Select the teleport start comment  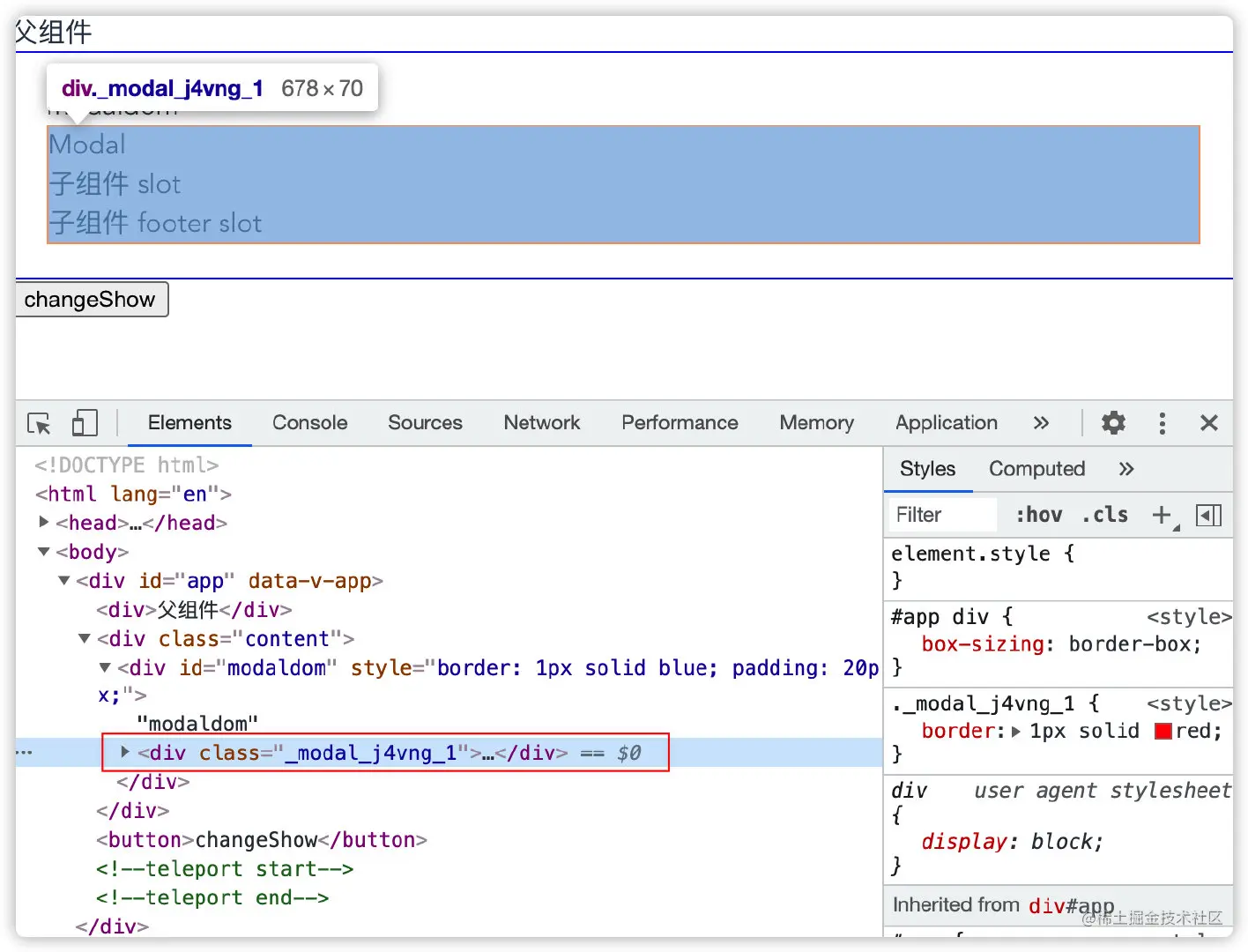(225, 869)
